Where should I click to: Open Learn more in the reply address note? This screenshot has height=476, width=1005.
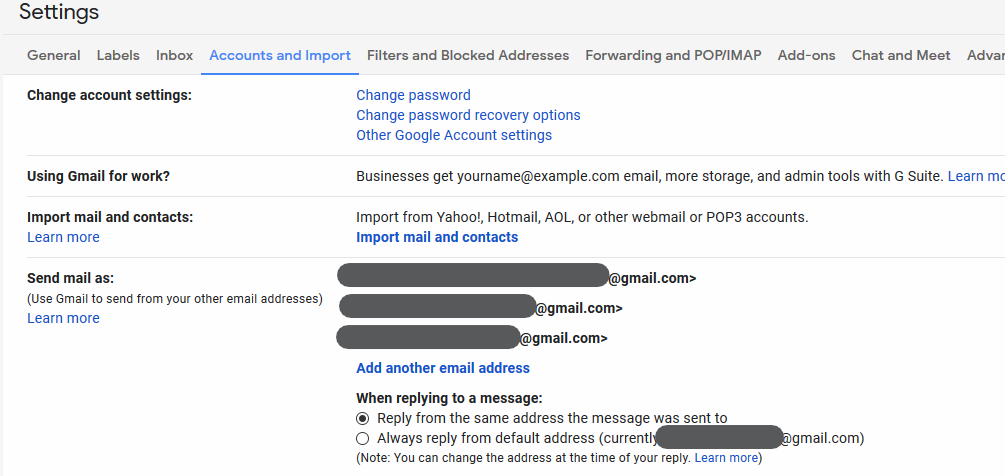tap(726, 458)
